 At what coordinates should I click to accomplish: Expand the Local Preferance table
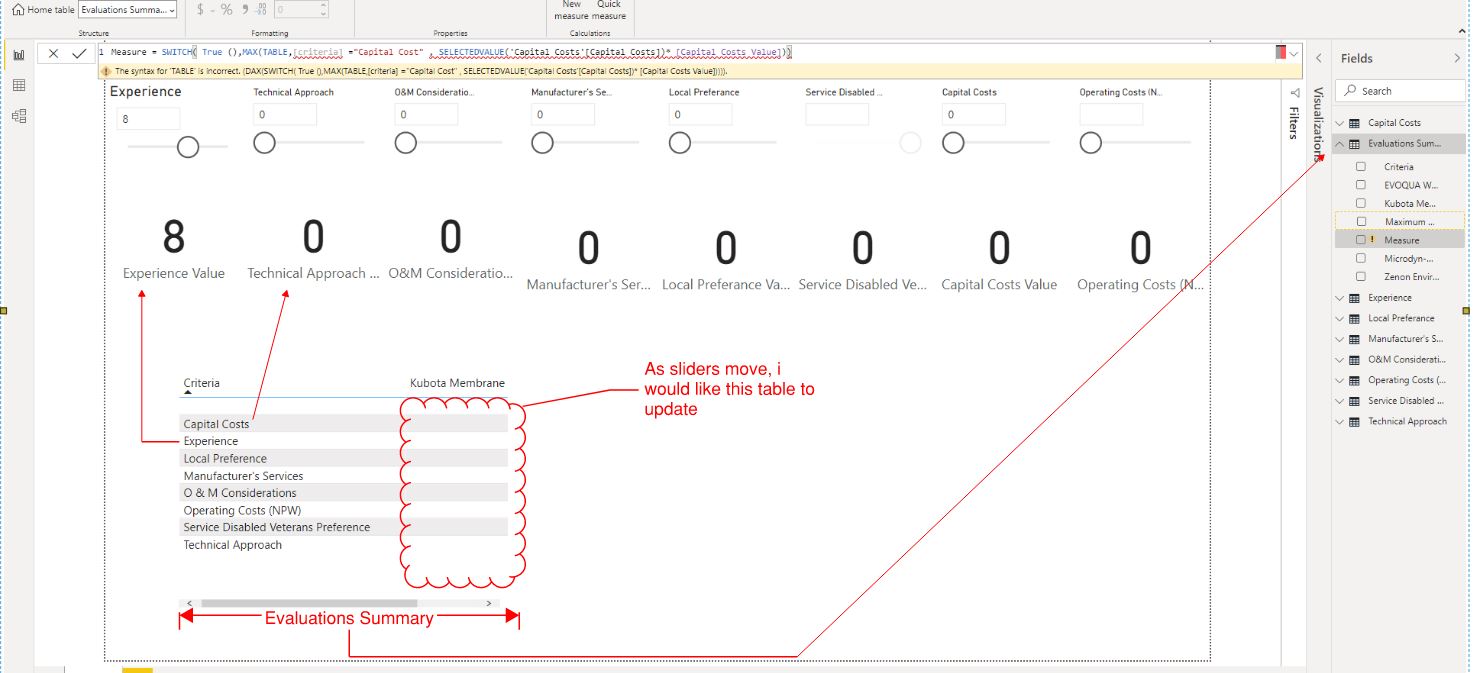[x=1340, y=318]
